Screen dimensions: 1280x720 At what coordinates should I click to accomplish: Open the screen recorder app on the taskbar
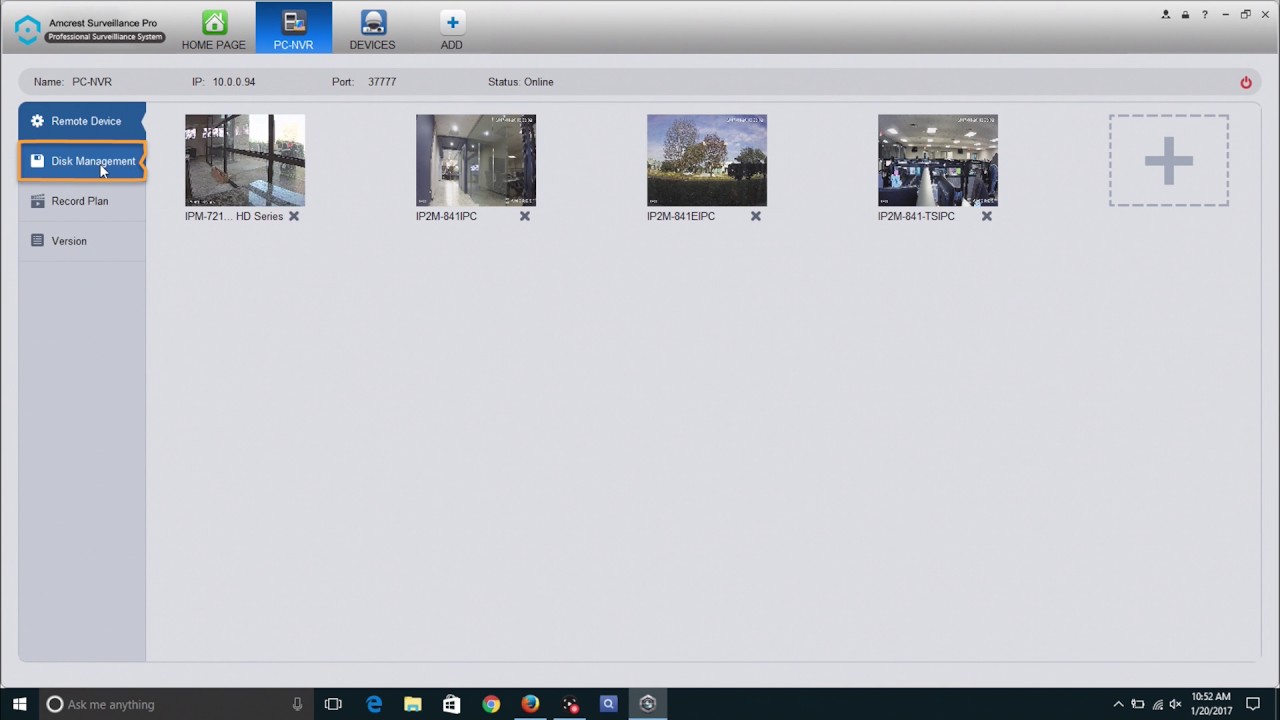(569, 704)
